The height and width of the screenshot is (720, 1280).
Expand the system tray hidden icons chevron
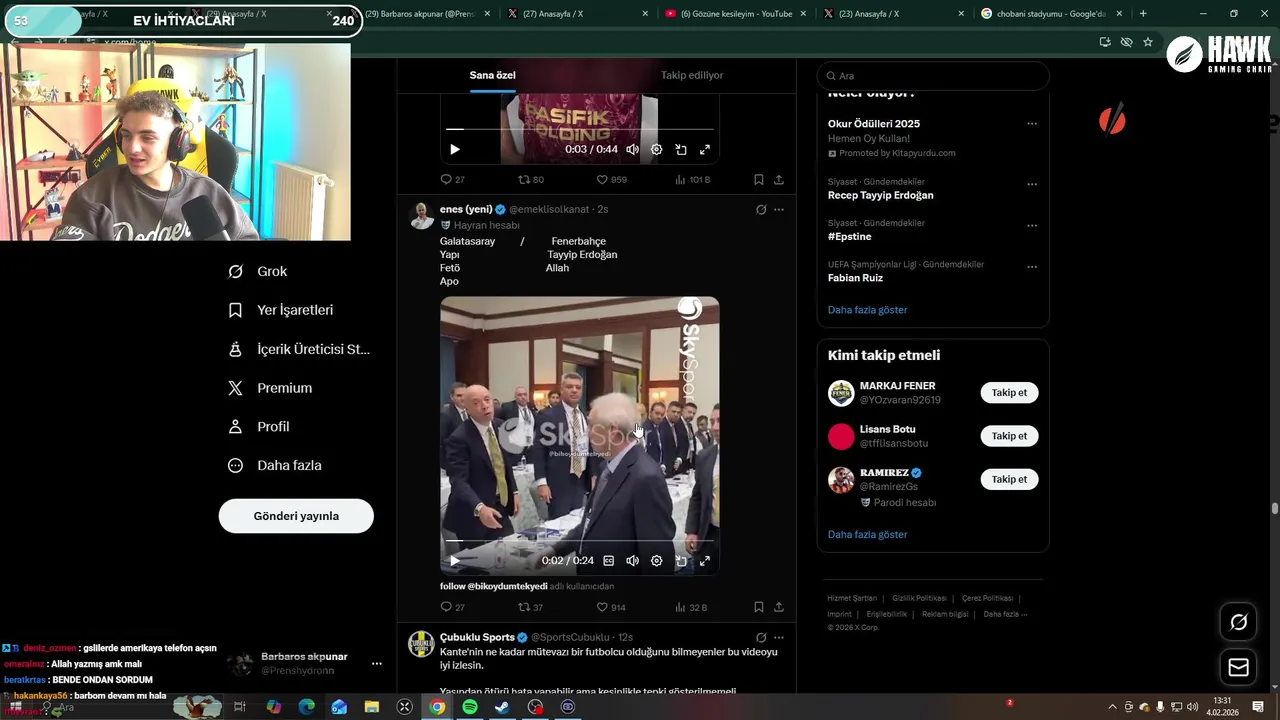click(x=1114, y=707)
